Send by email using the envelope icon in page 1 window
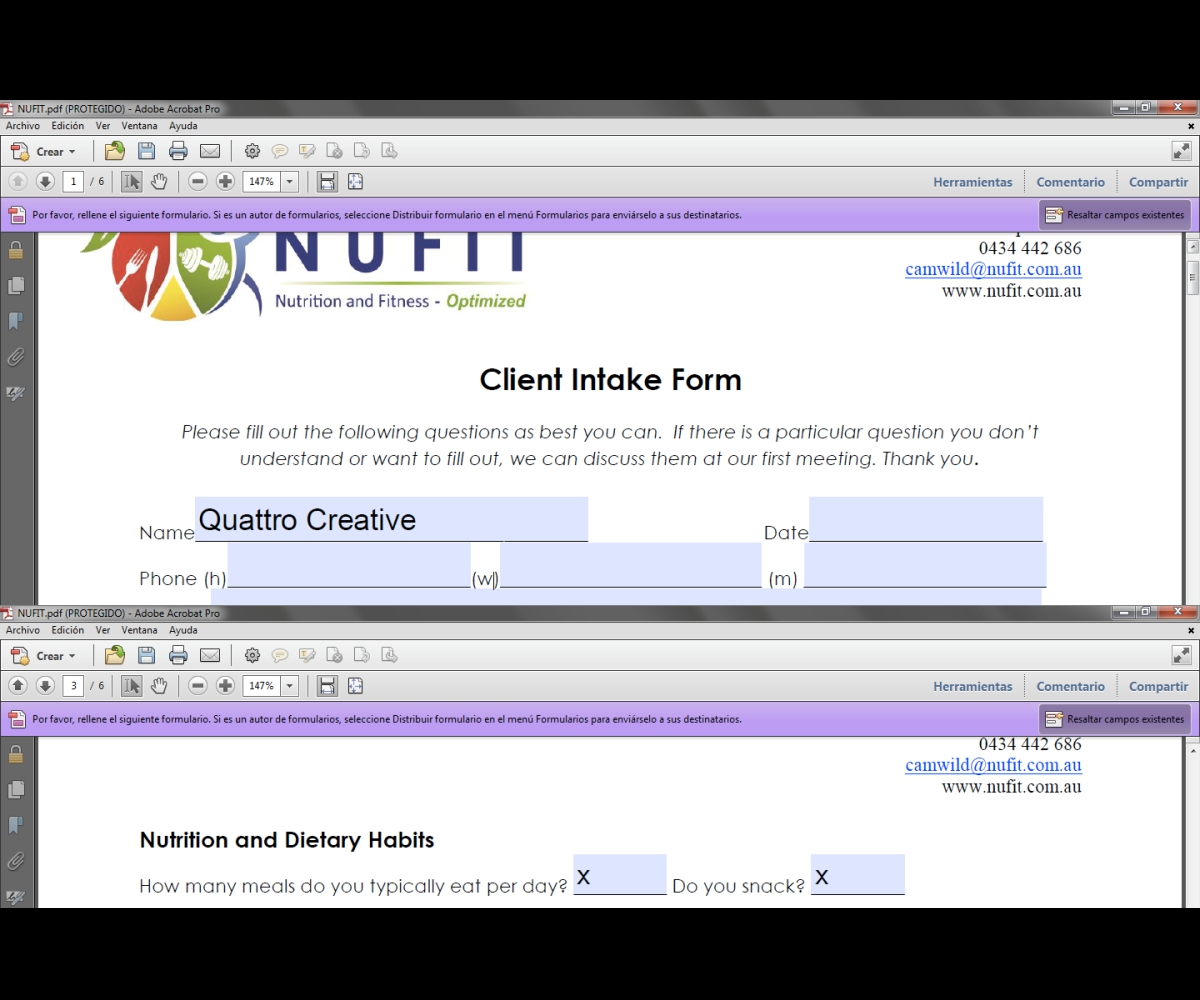 [210, 152]
